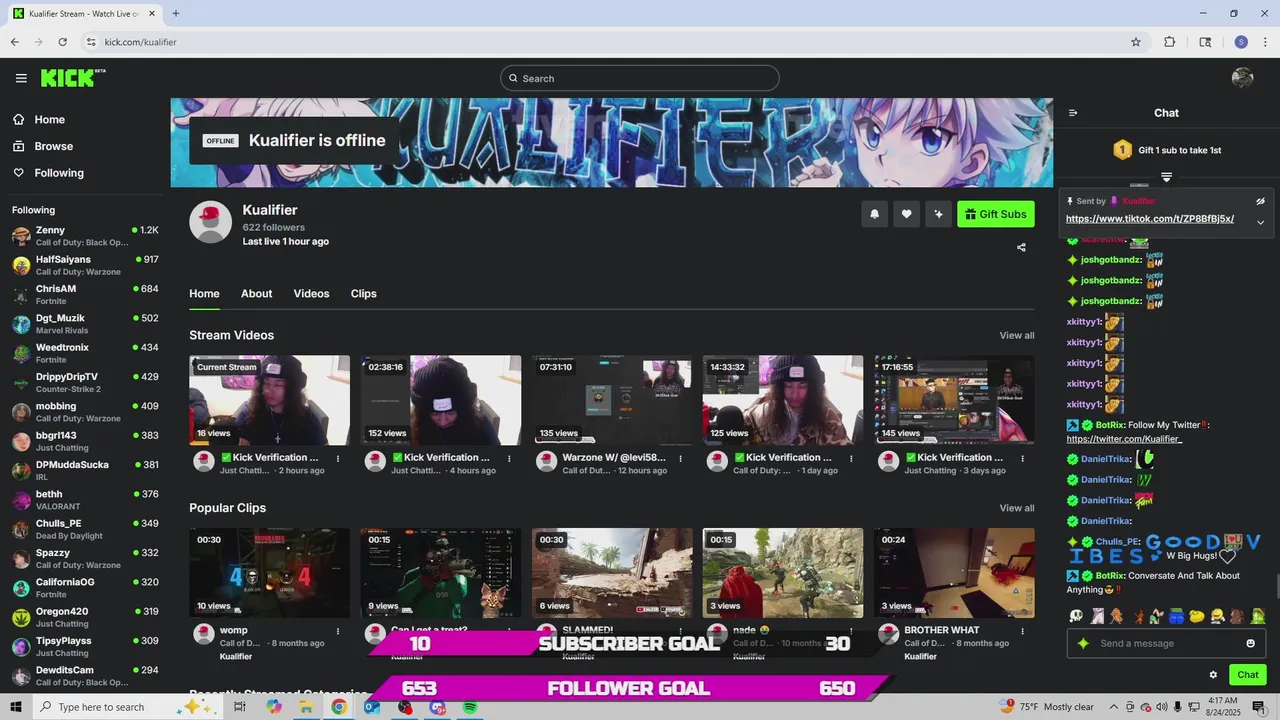
Task: Hide the pinned message with the eye icon
Action: 1260,201
